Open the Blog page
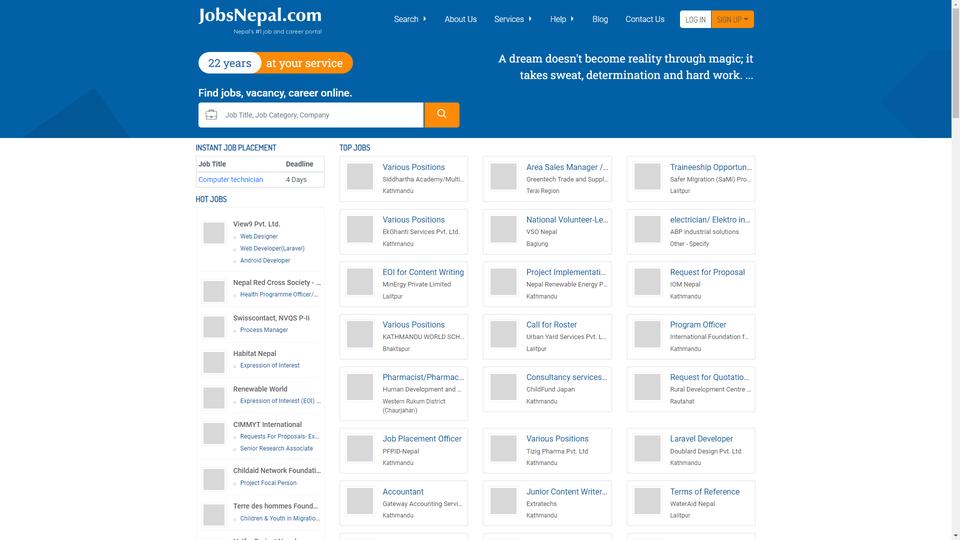 point(600,19)
